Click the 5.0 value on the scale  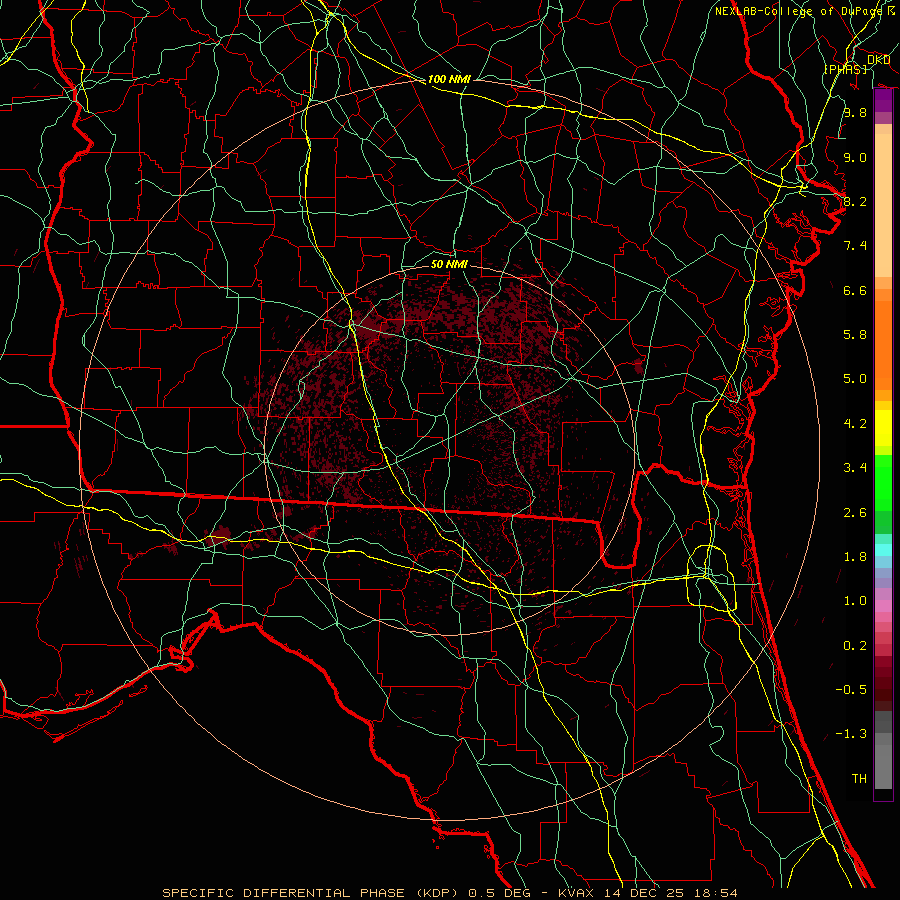tap(855, 379)
